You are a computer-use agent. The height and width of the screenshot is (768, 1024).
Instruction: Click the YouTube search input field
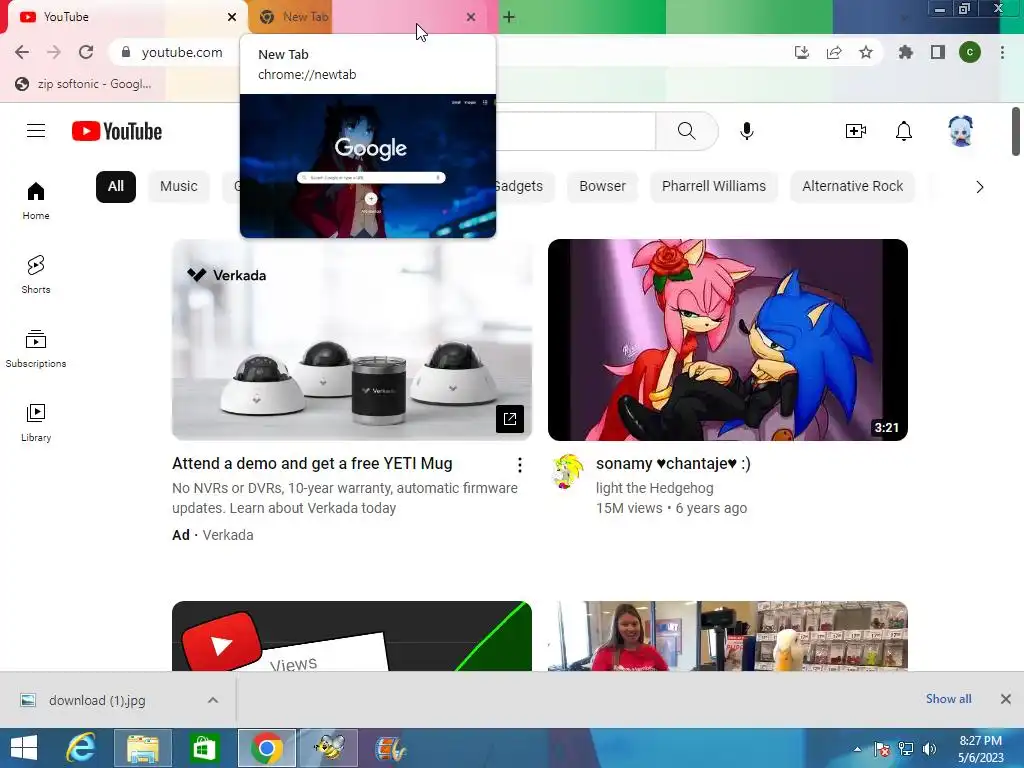[x=575, y=131]
